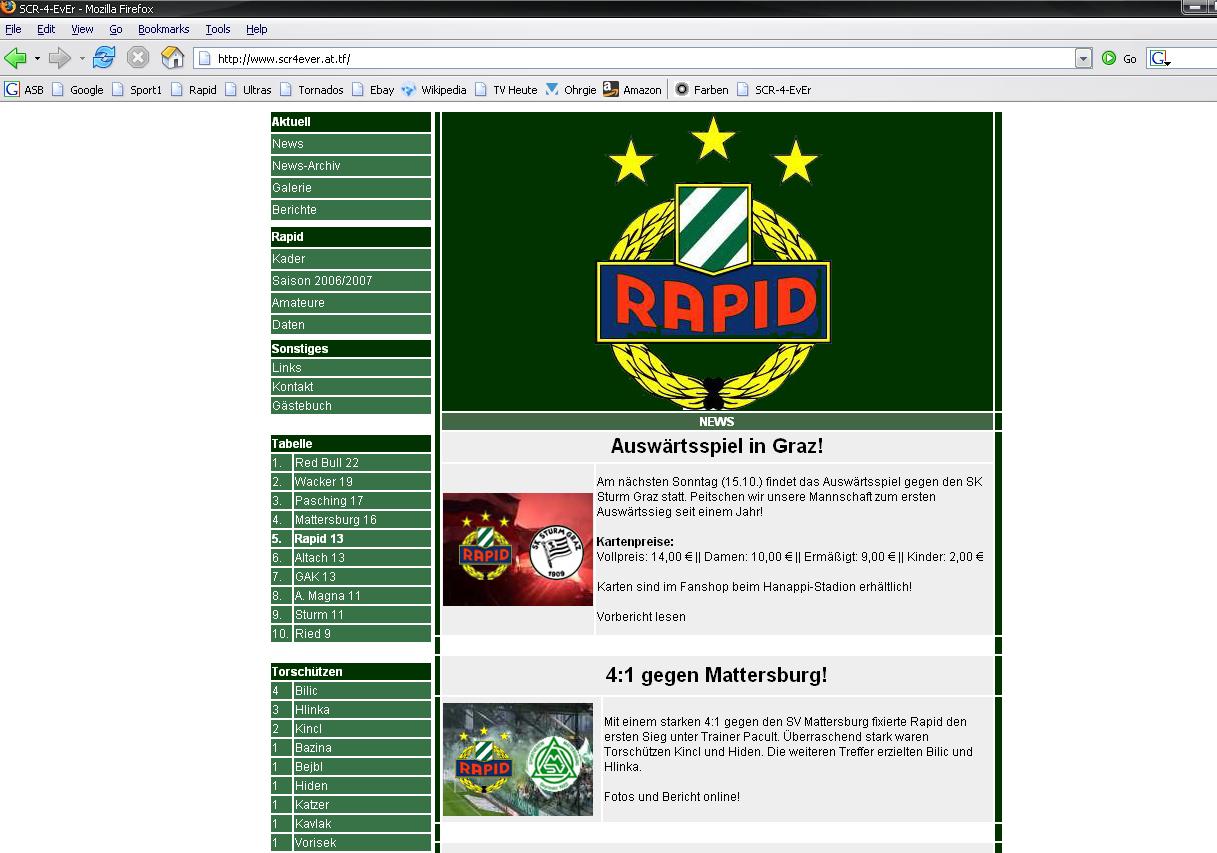Click Pasching 17 table row
The image size is (1217, 853).
[x=351, y=501]
